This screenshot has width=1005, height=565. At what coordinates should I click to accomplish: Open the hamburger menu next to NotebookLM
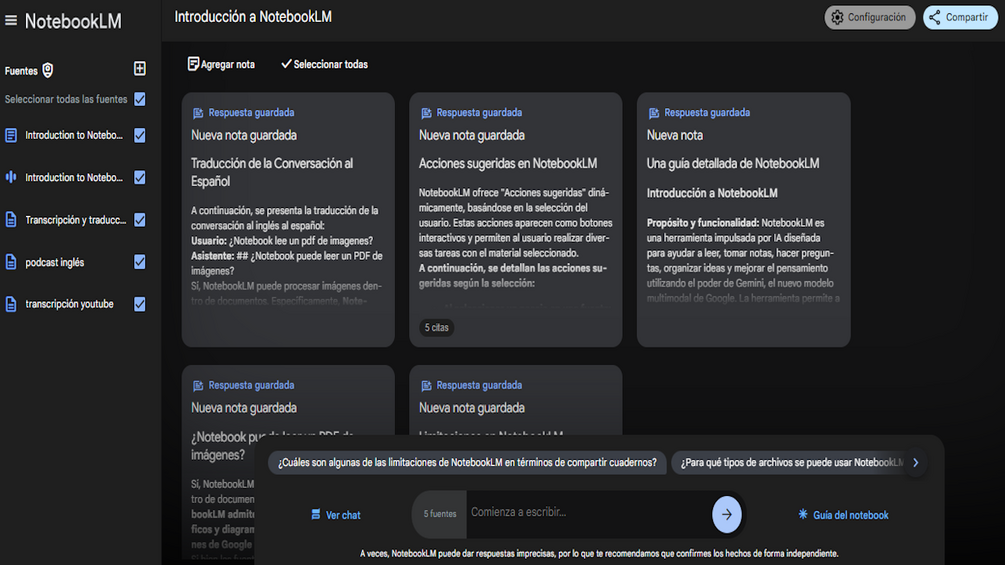click(x=11, y=20)
